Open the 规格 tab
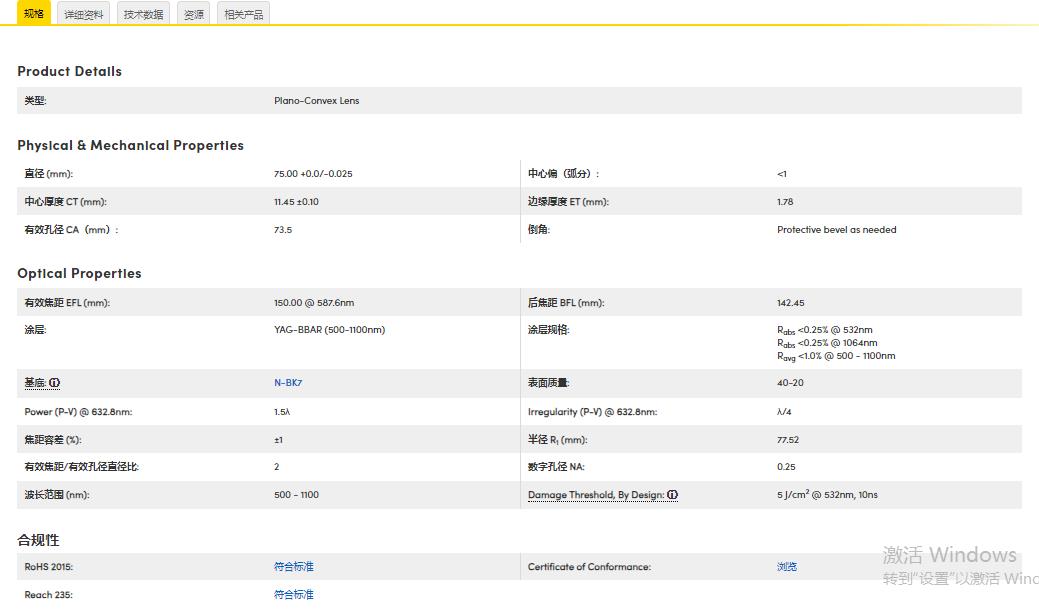This screenshot has width=1039, height=614. pos(33,14)
